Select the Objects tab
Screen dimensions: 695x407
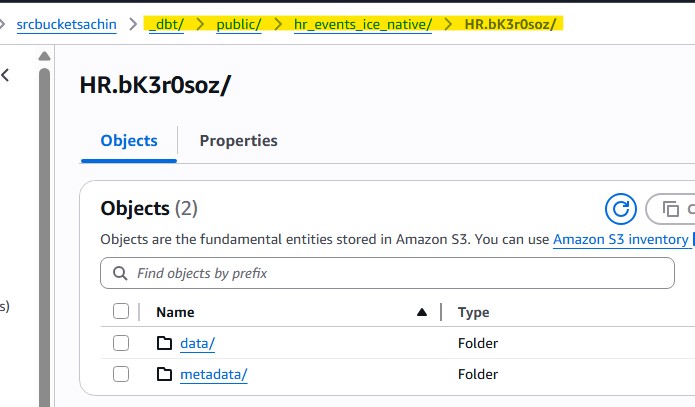[129, 141]
